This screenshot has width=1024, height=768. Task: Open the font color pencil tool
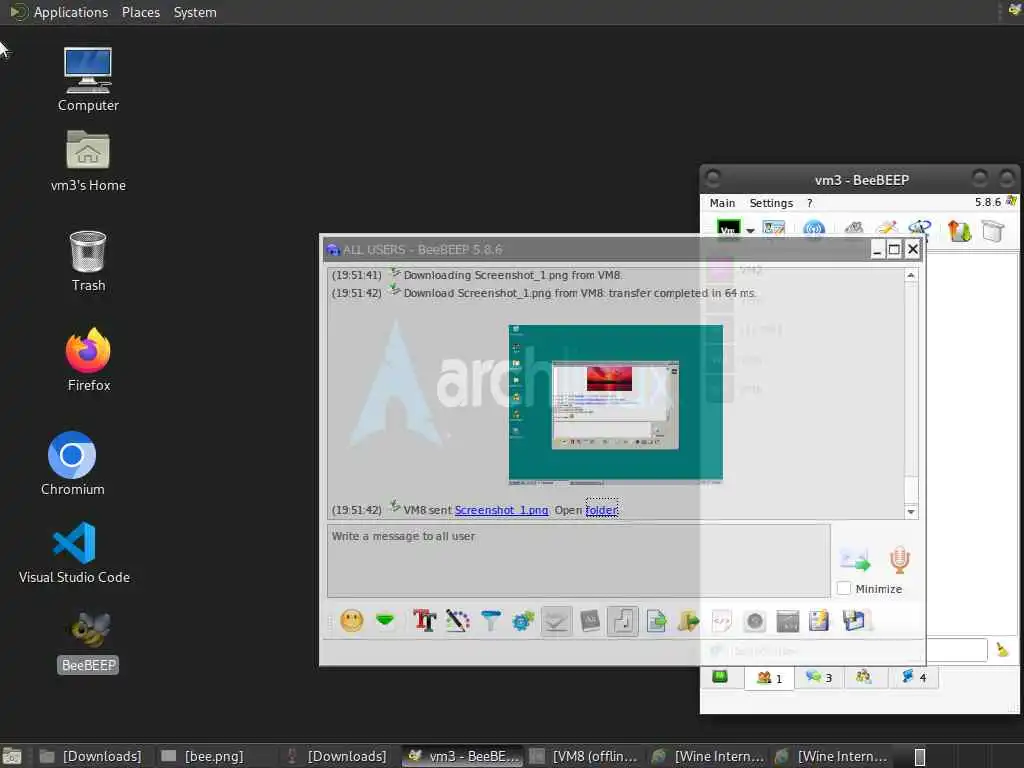click(458, 620)
